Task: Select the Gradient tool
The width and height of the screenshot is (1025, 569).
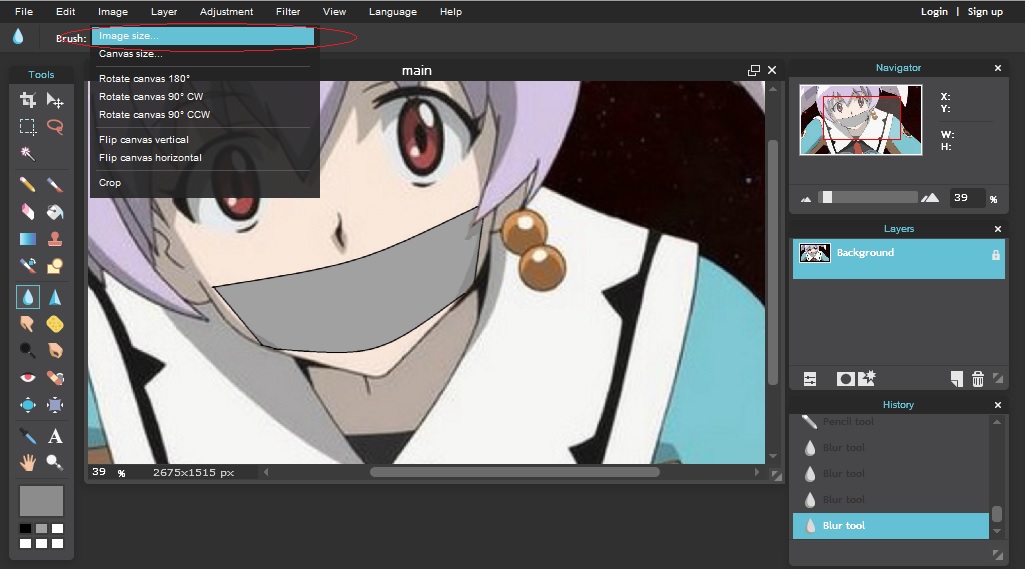Action: pyautogui.click(x=27, y=239)
